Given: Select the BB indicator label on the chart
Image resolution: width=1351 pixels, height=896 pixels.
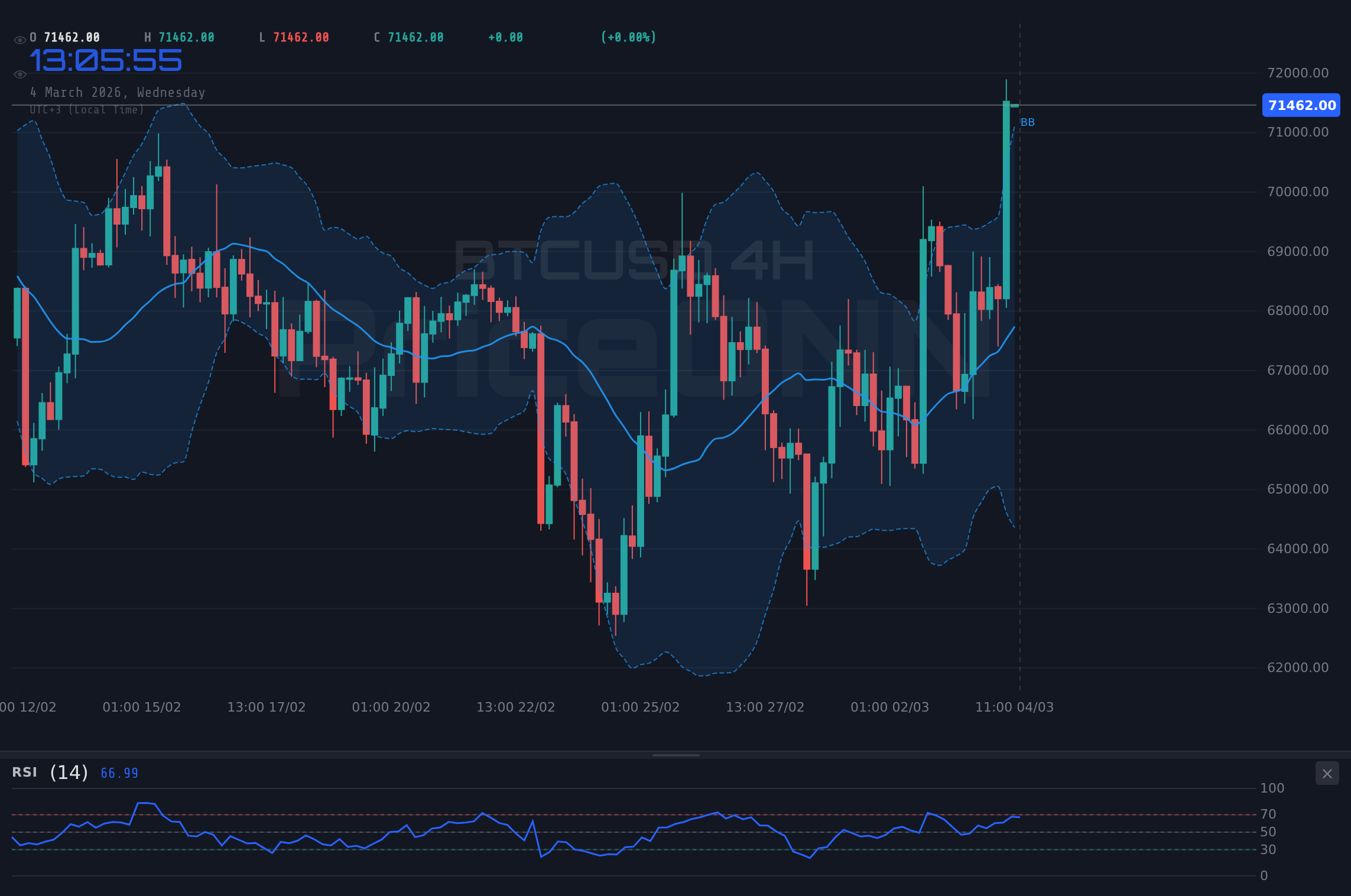Looking at the screenshot, I should point(1028,122).
